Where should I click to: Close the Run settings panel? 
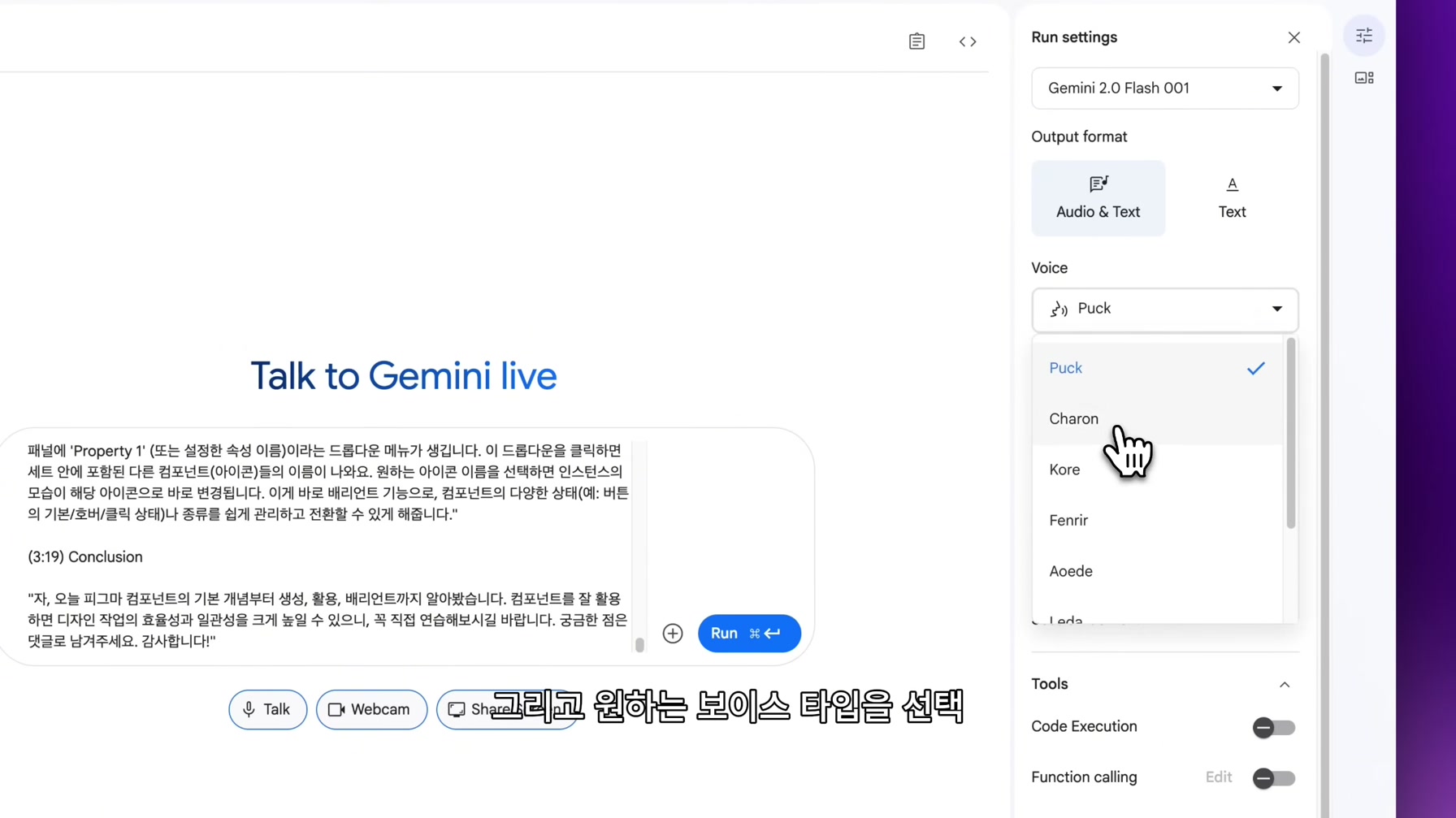click(x=1293, y=37)
